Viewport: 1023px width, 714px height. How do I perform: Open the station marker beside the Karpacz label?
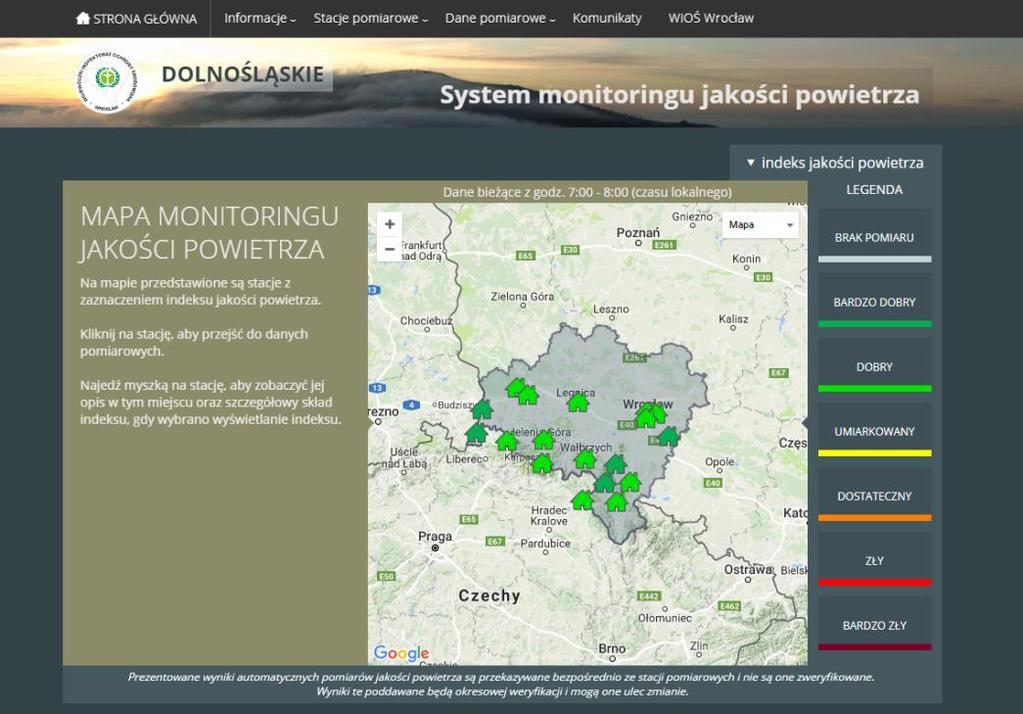tap(542, 464)
